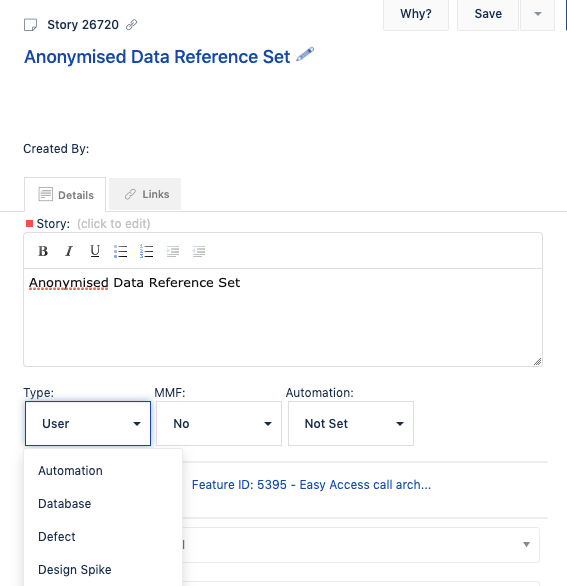Click the Save button
The image size is (567, 586).
(488, 14)
